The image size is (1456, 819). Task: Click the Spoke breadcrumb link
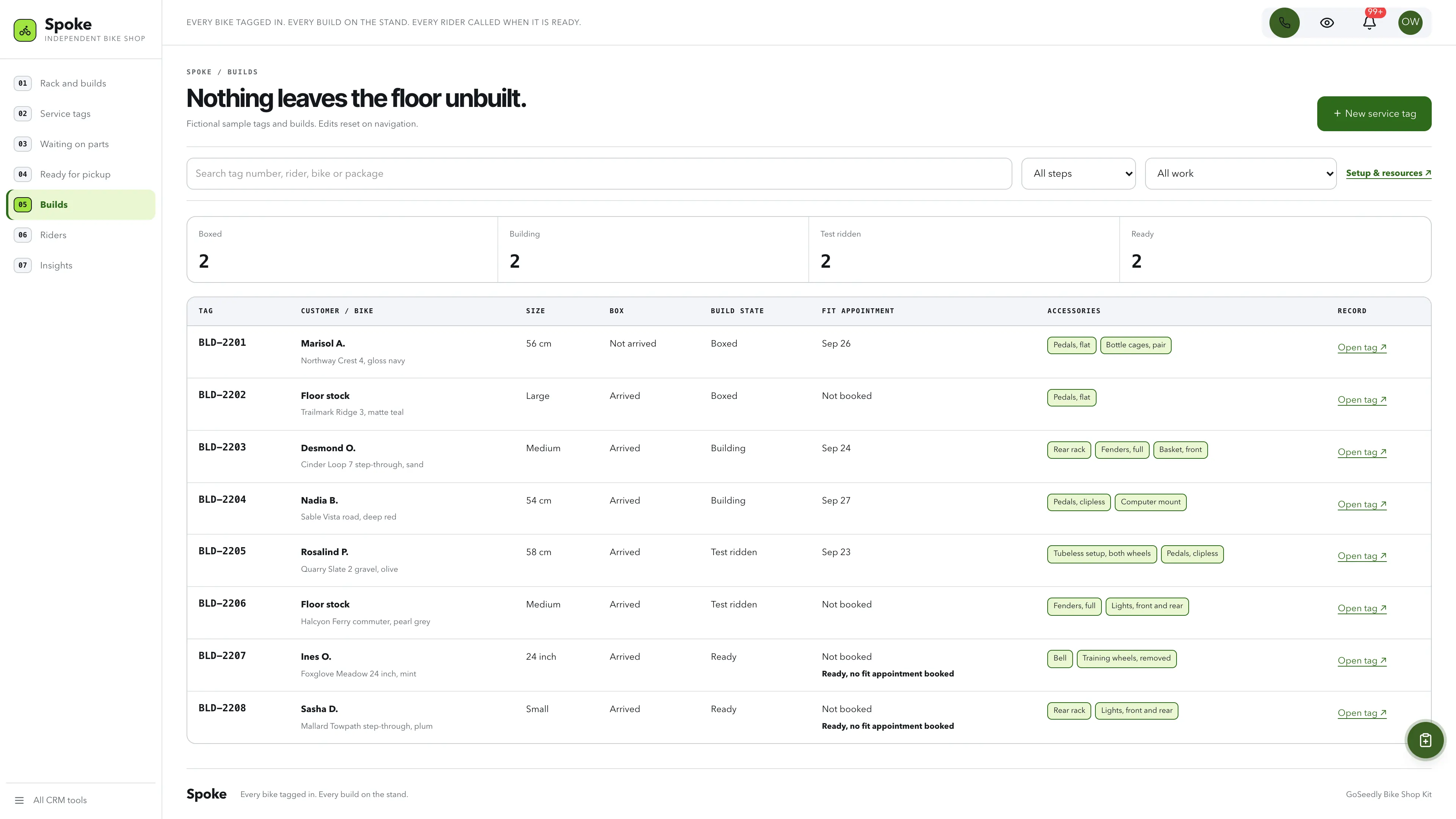pos(199,72)
